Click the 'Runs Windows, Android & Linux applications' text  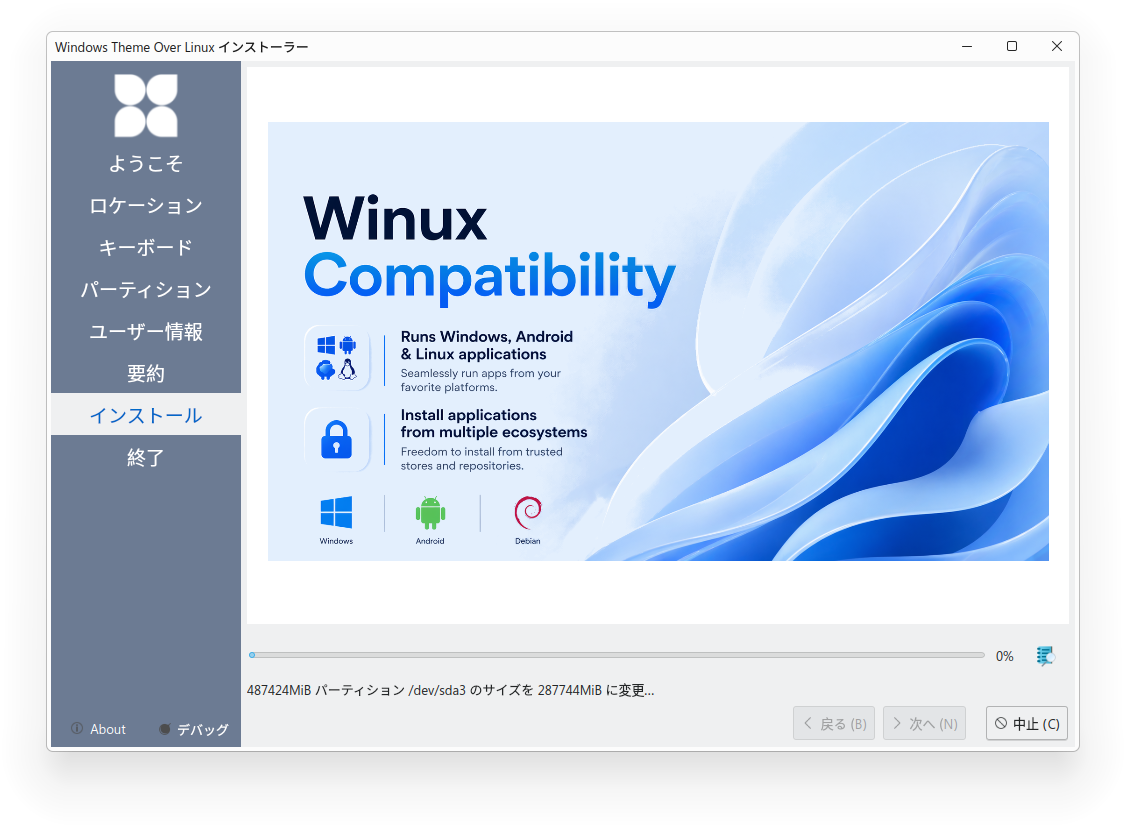(x=487, y=345)
